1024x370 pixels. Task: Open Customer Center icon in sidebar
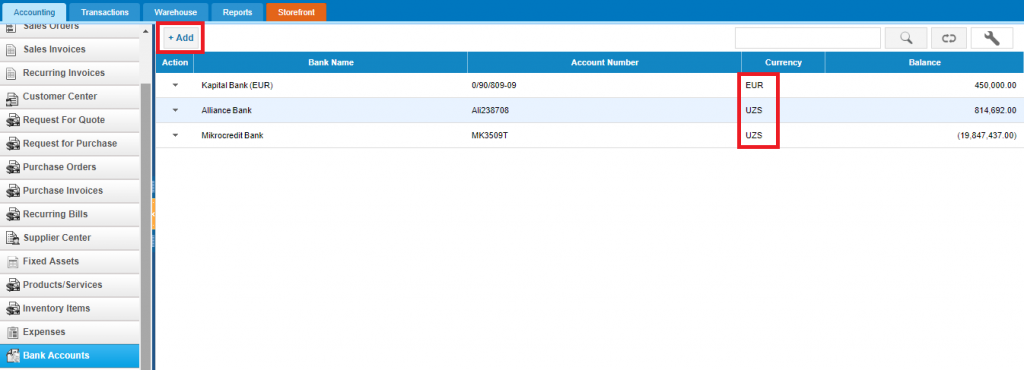(12, 97)
